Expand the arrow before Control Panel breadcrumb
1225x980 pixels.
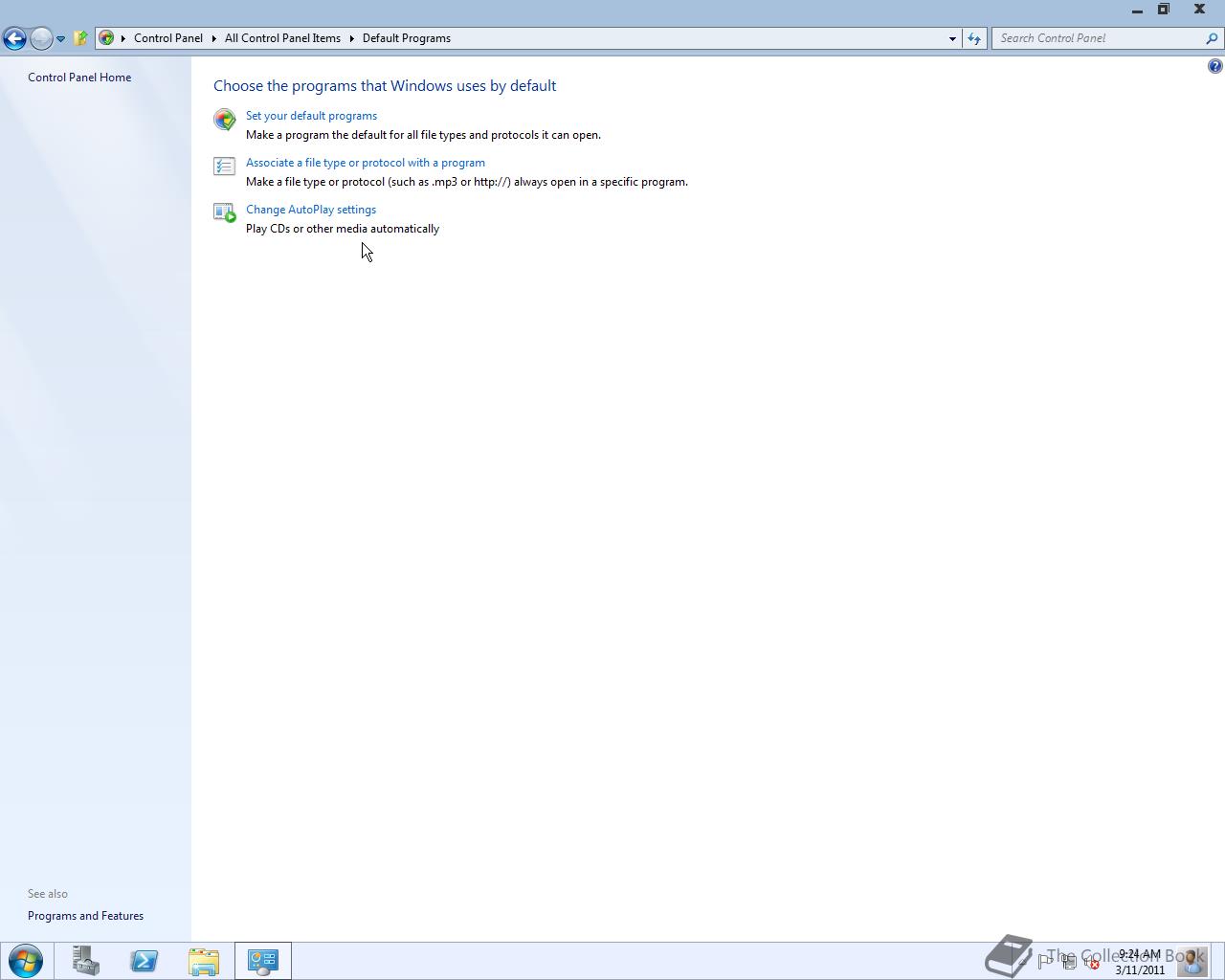coord(123,38)
